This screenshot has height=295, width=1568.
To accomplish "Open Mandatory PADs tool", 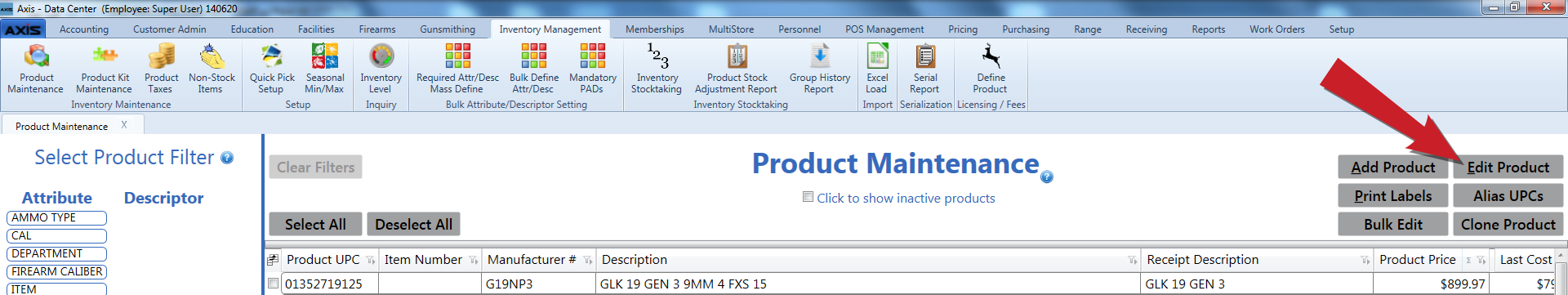I will pyautogui.click(x=592, y=69).
